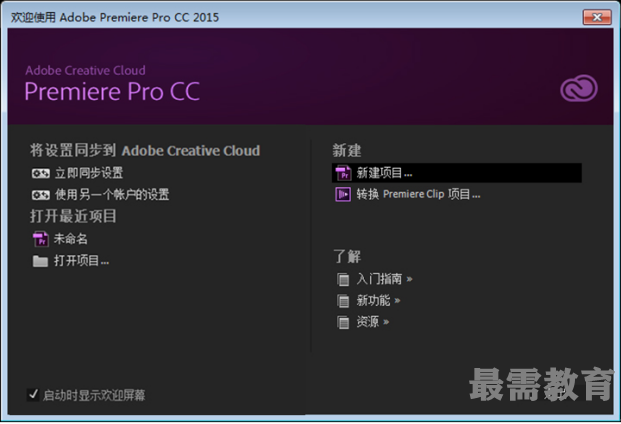Click the document icon beside 资源

343,322
